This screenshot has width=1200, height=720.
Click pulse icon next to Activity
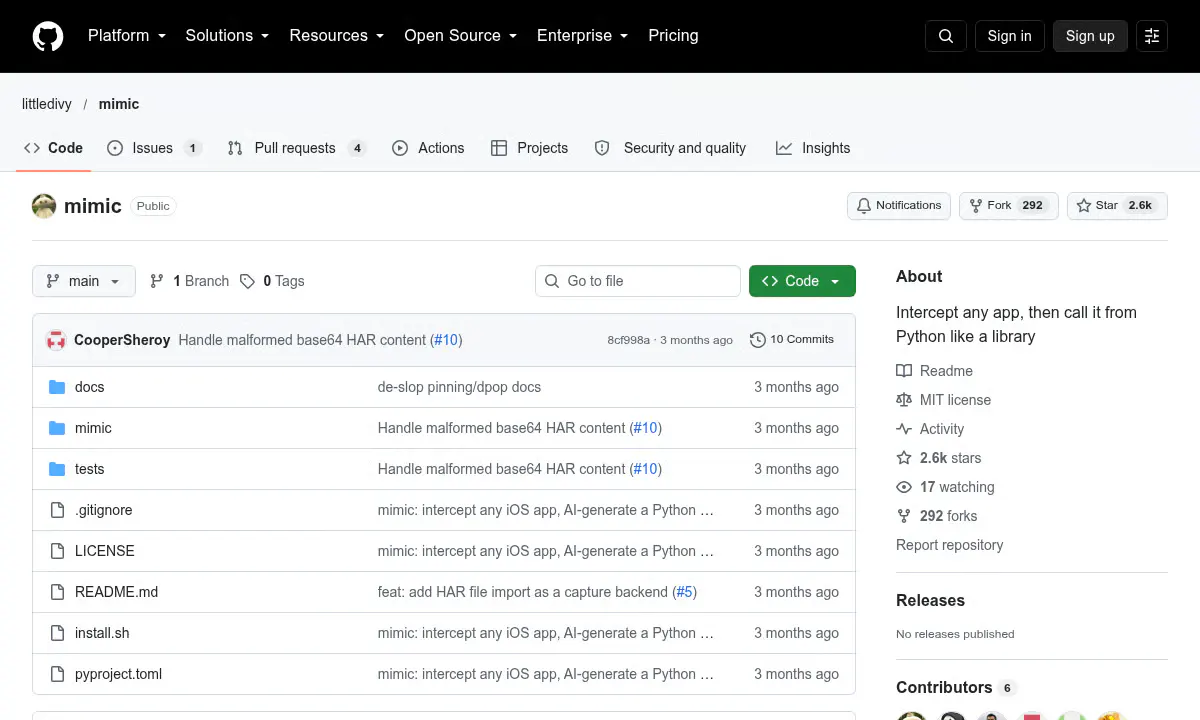coord(904,429)
